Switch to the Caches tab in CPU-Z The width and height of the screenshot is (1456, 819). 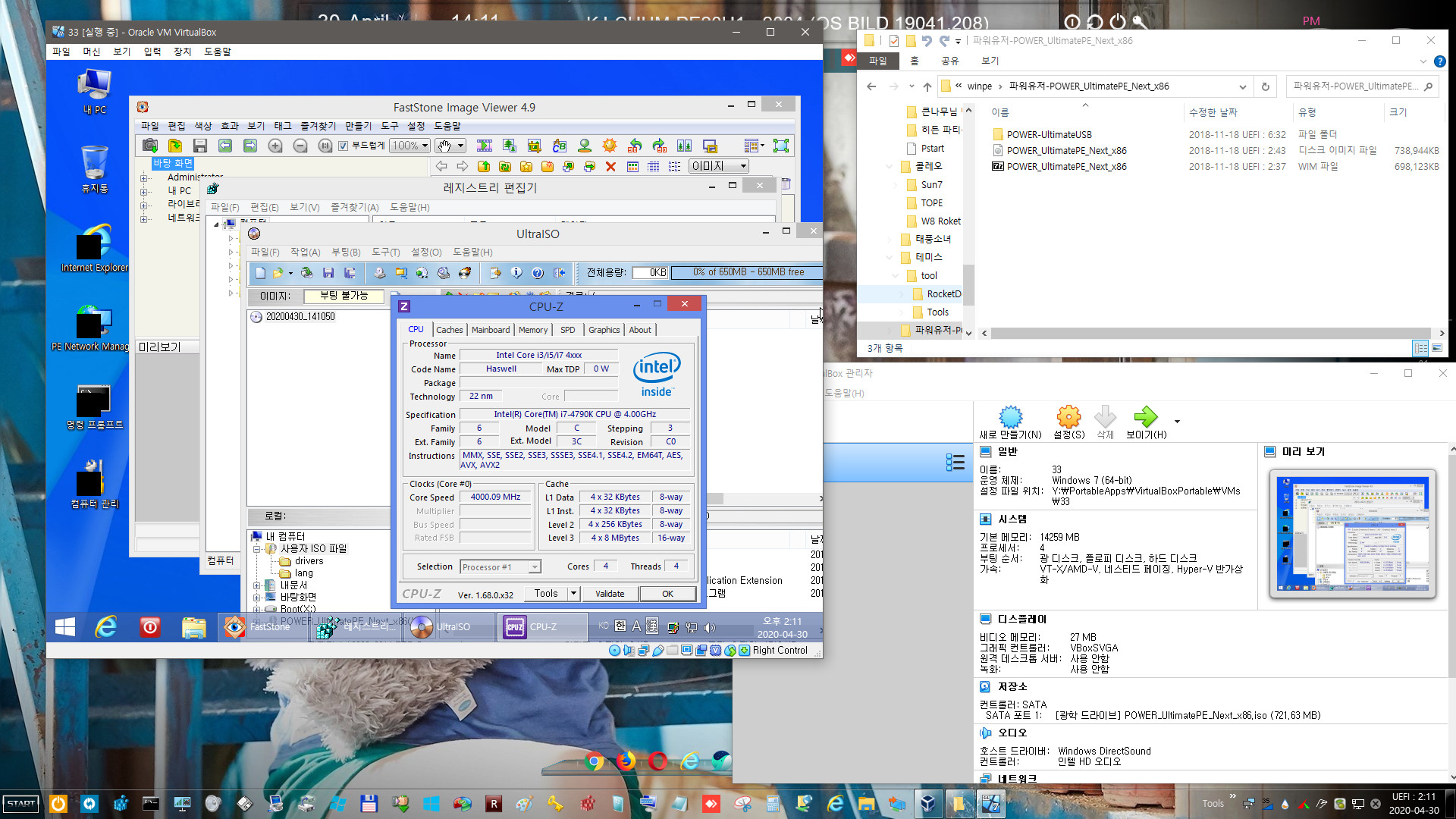(x=449, y=330)
